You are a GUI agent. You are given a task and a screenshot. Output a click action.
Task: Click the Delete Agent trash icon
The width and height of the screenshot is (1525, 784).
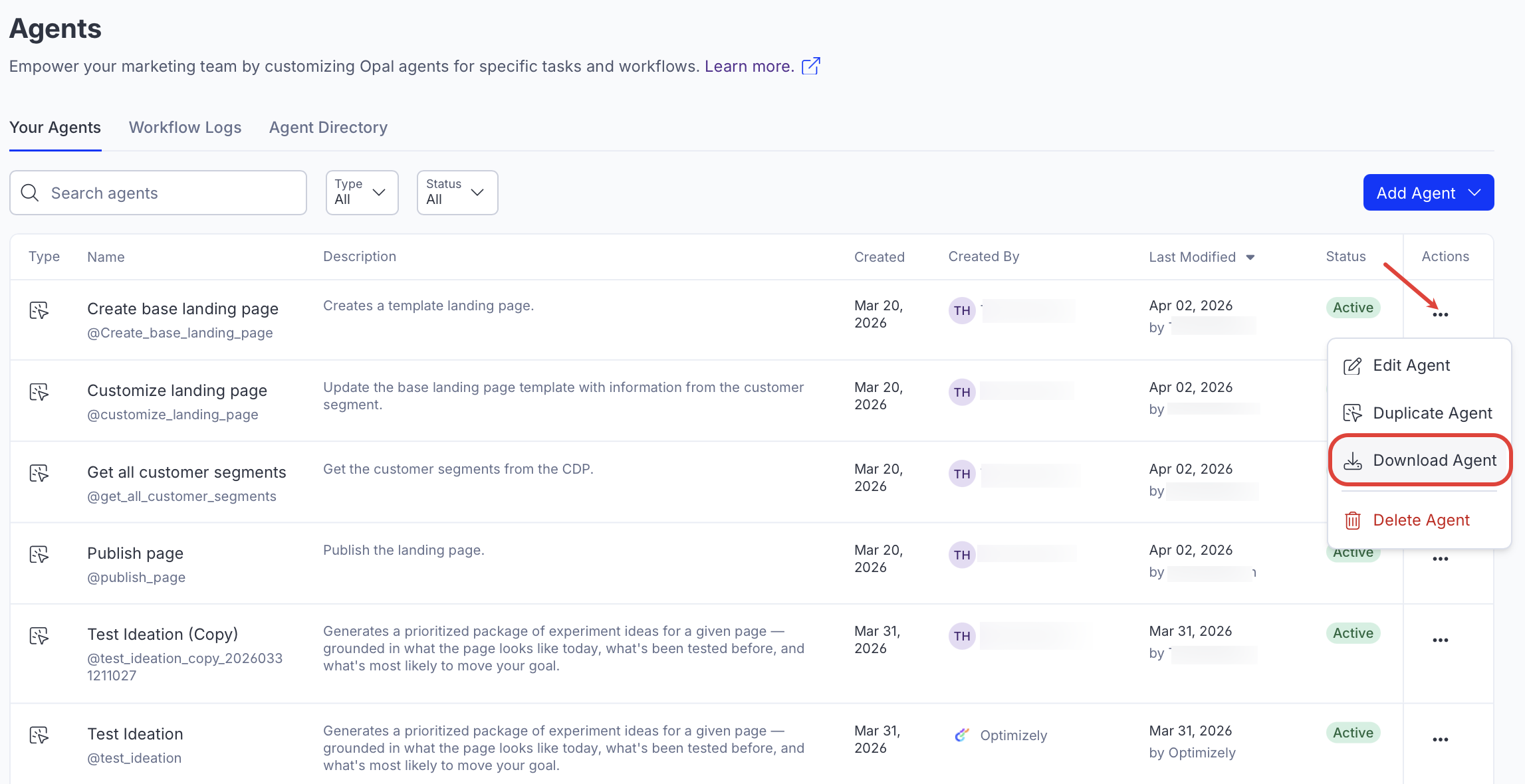[x=1353, y=520]
